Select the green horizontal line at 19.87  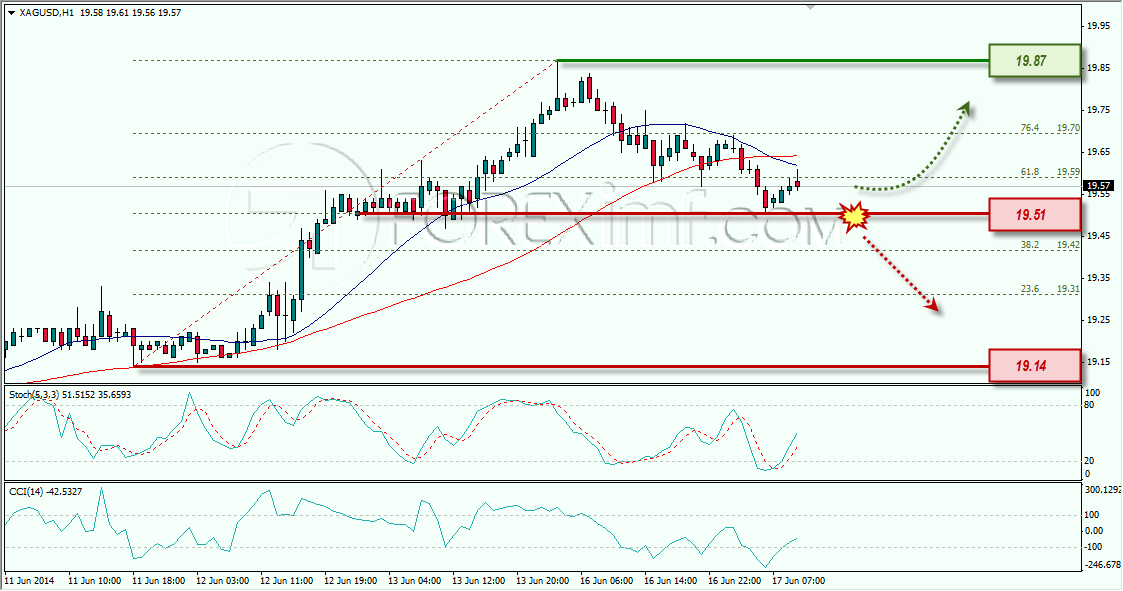(772, 61)
